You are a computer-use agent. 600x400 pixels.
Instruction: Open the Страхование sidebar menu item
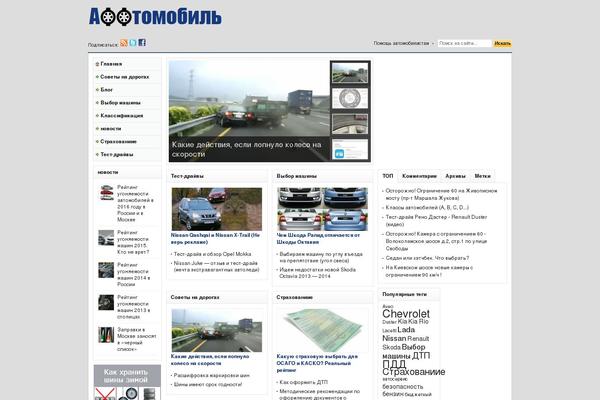click(x=118, y=141)
